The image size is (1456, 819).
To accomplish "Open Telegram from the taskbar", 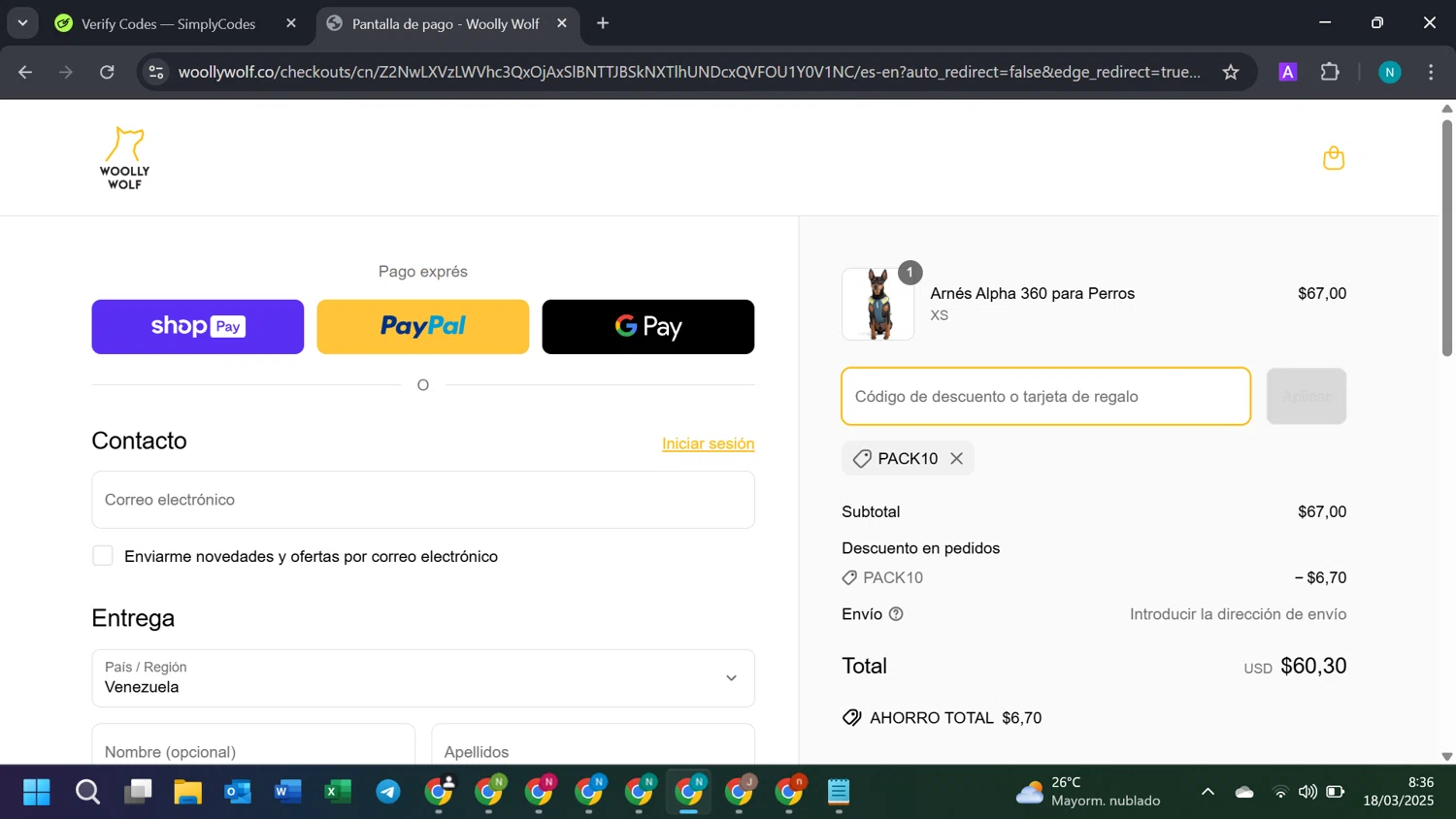I will coord(388,793).
